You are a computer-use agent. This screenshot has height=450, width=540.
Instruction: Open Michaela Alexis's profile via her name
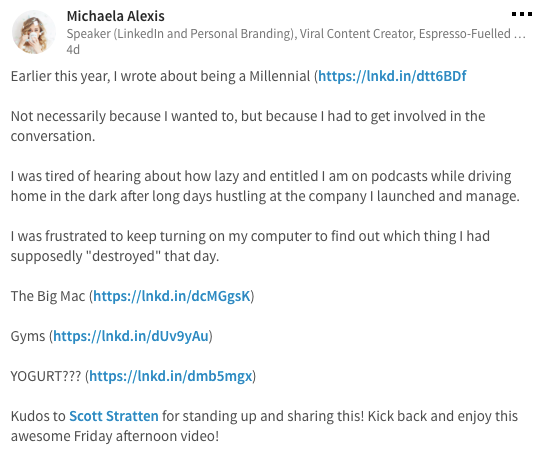(x=115, y=16)
